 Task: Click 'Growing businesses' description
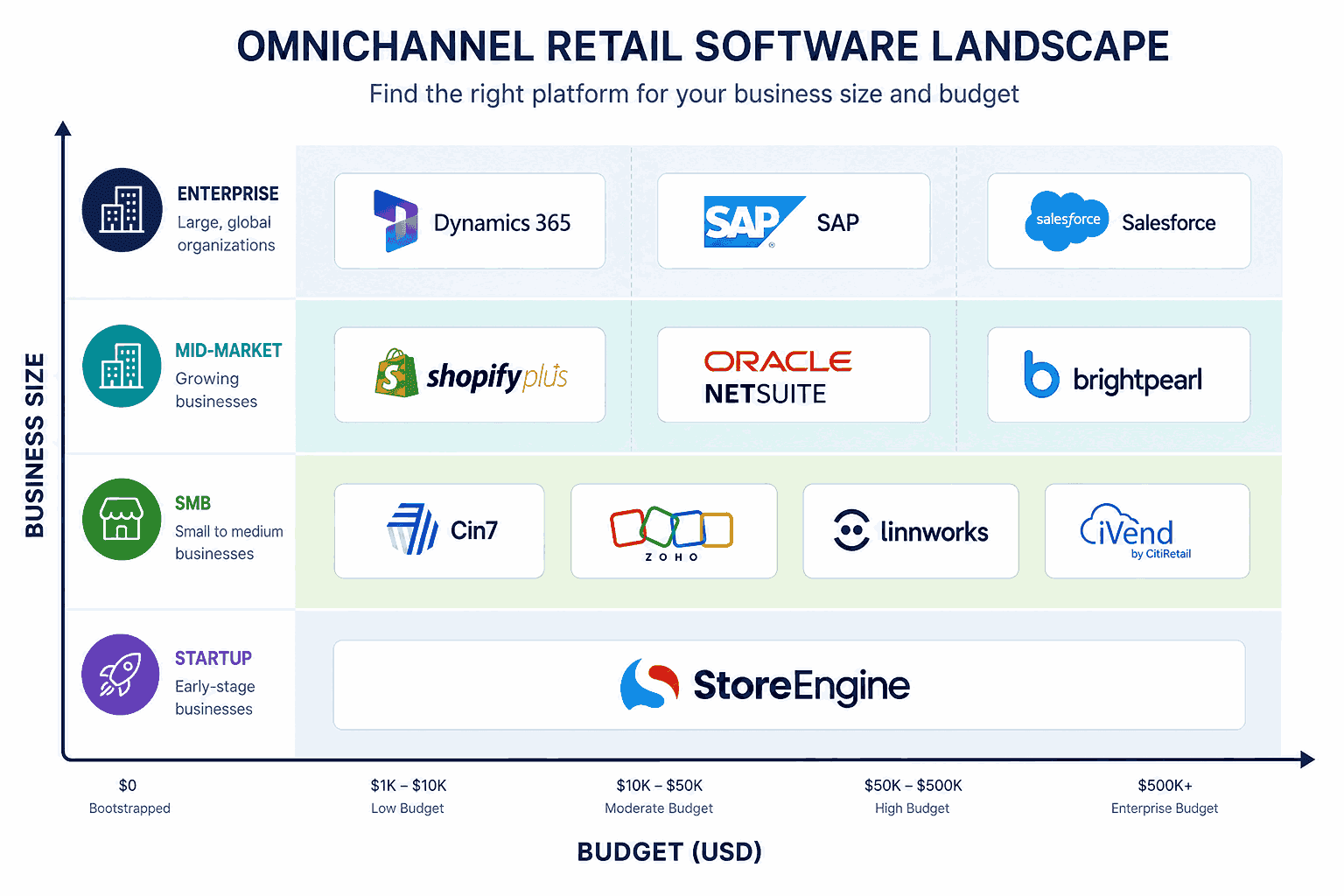[x=216, y=390]
